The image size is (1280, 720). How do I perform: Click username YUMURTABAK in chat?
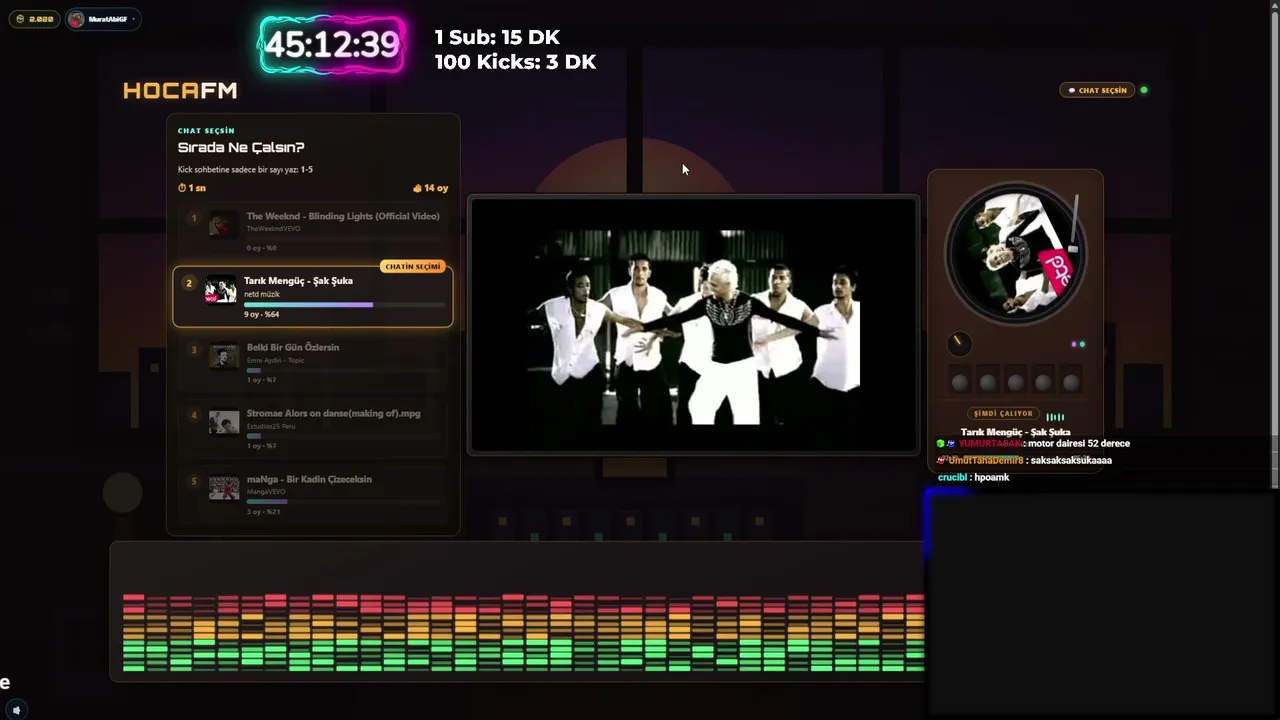point(991,444)
